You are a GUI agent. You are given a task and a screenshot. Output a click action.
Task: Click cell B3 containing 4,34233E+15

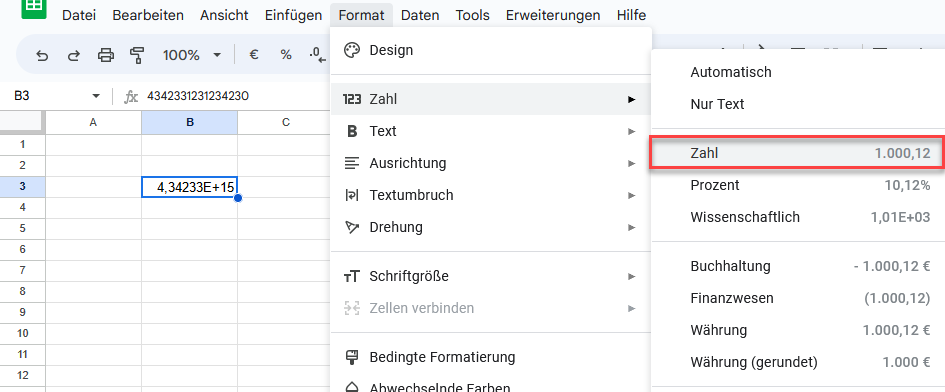click(190, 186)
